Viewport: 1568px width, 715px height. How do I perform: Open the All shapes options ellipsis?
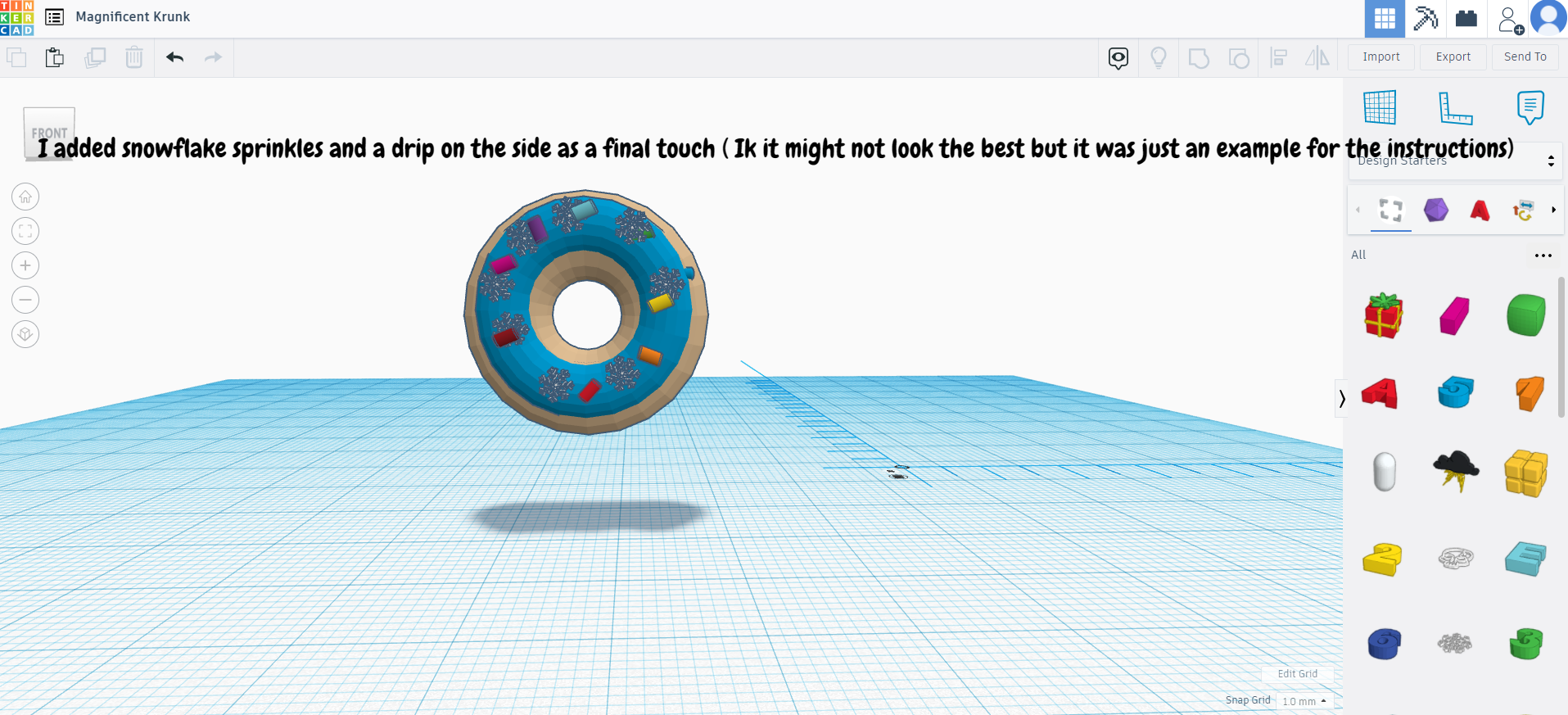(1543, 256)
